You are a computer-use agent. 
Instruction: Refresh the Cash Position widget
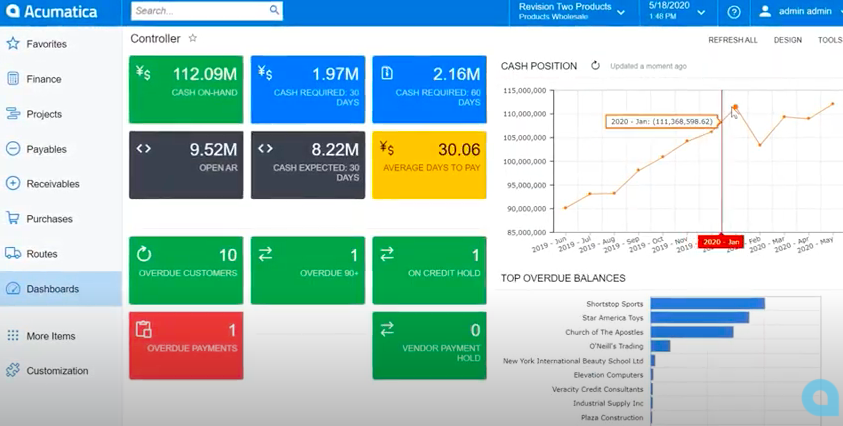tap(595, 66)
